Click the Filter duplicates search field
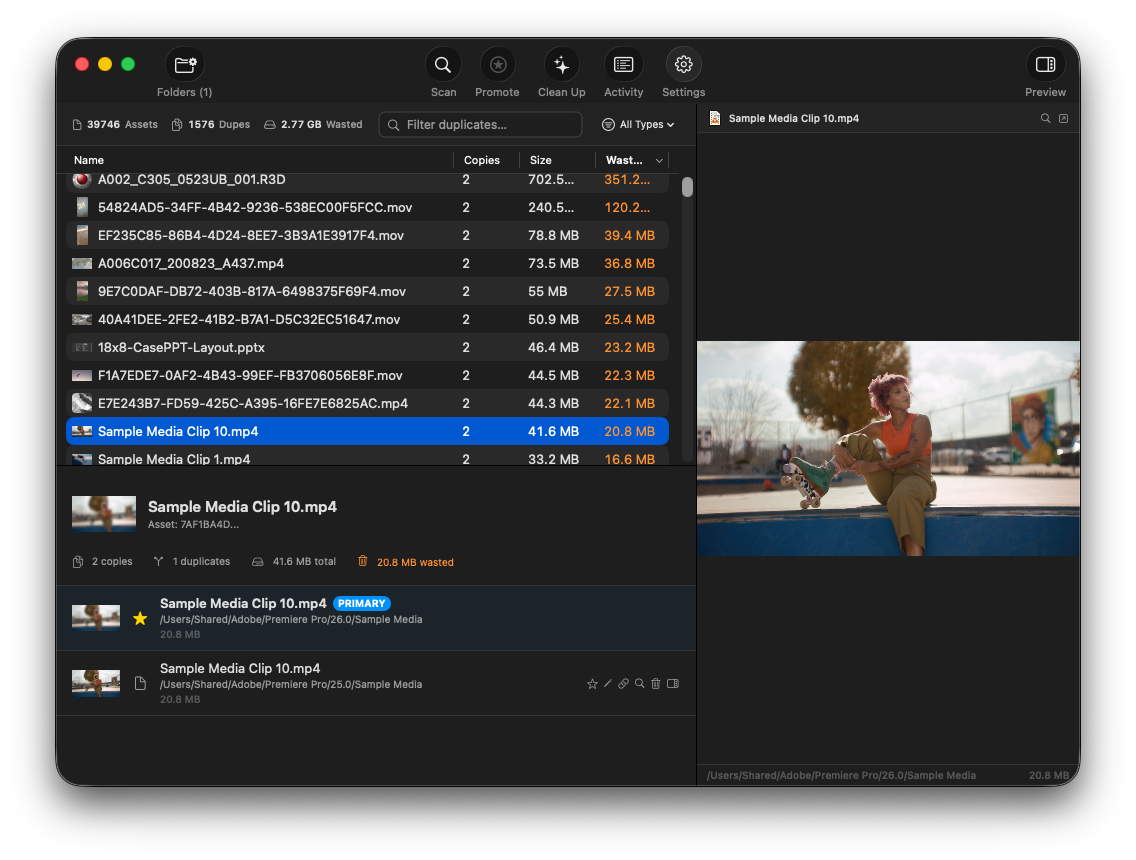 pos(480,124)
